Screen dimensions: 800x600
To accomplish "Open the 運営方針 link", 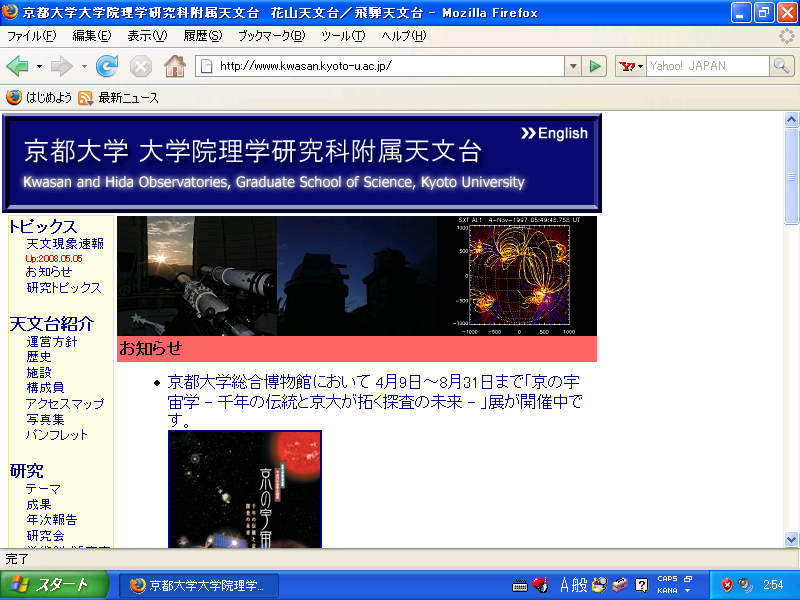I will click(x=52, y=342).
